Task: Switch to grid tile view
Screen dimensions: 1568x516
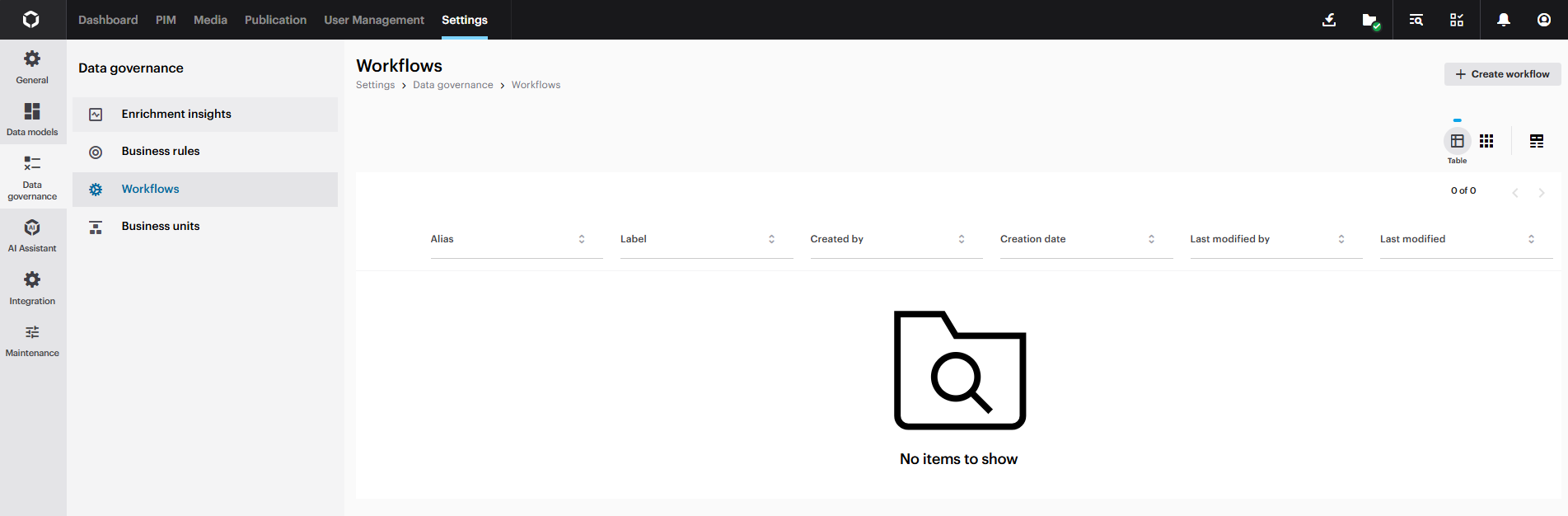Action: [x=1486, y=141]
